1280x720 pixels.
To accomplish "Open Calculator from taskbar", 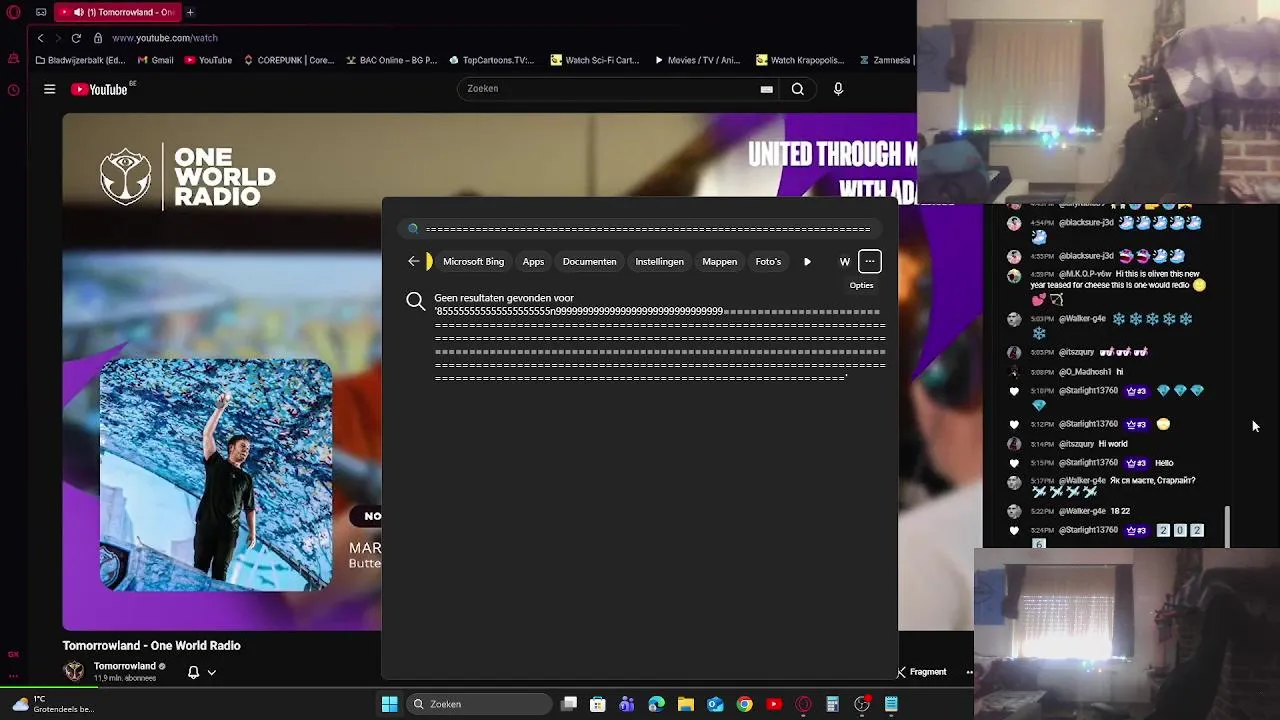I will [832, 704].
